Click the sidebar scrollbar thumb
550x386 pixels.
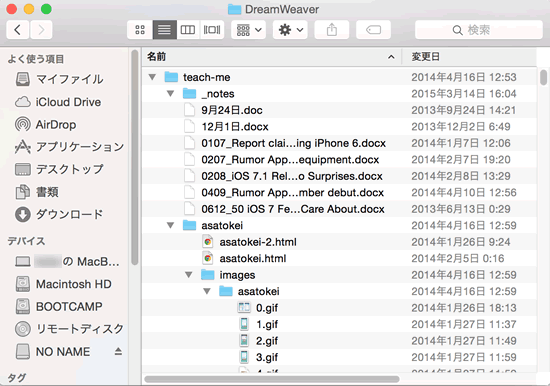click(134, 158)
